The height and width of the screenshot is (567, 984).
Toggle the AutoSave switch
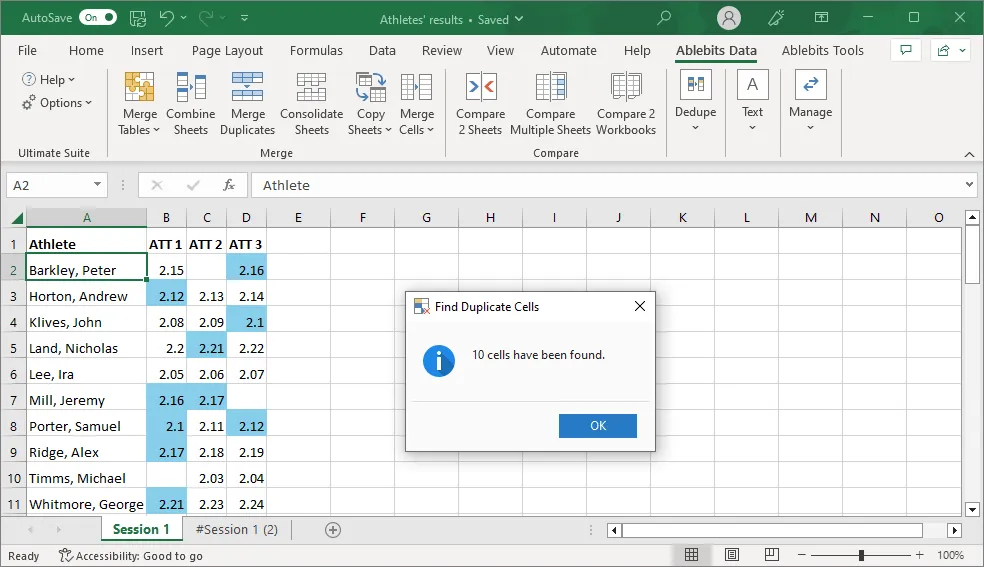[98, 18]
